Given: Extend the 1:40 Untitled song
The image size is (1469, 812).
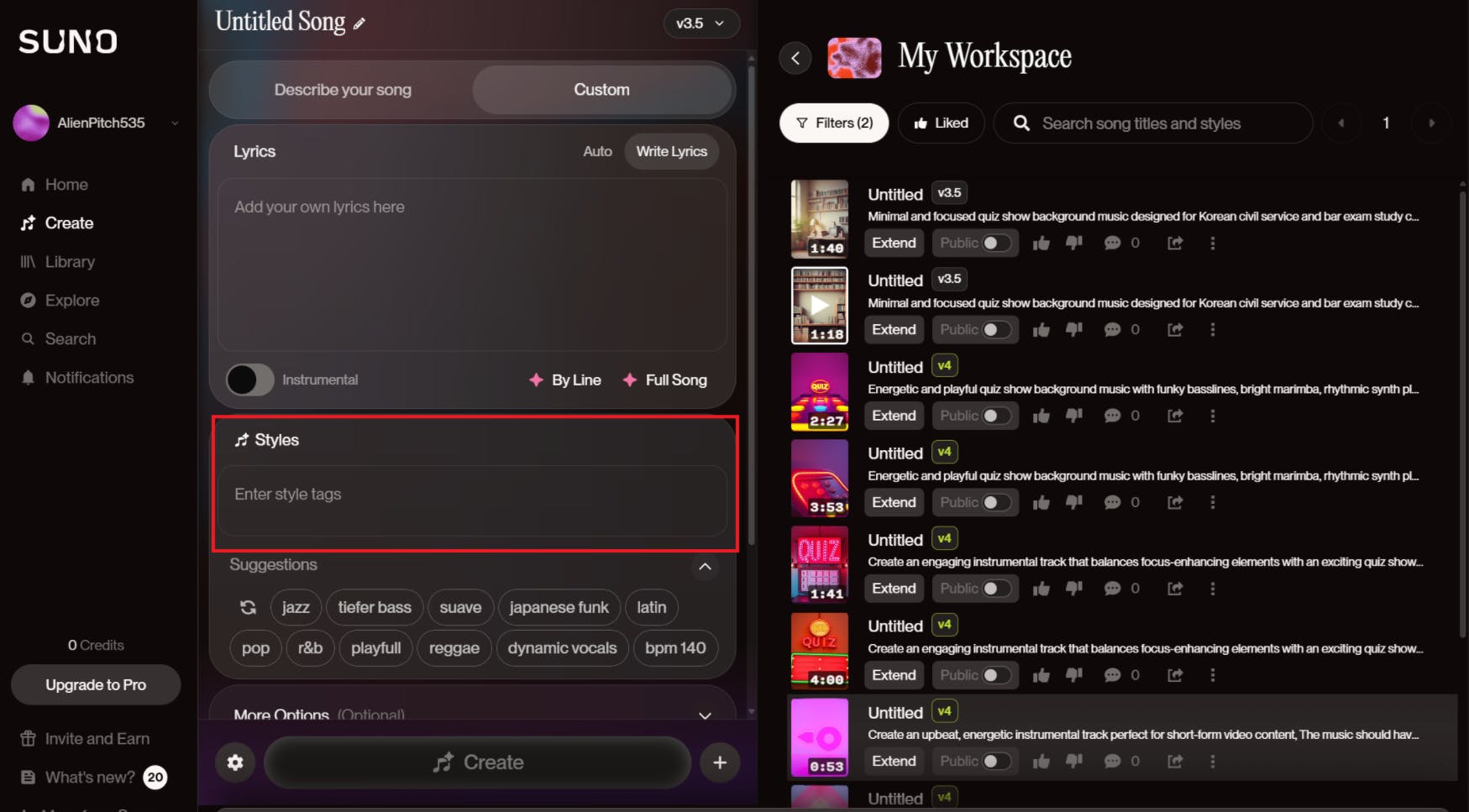Looking at the screenshot, I should click(x=894, y=243).
